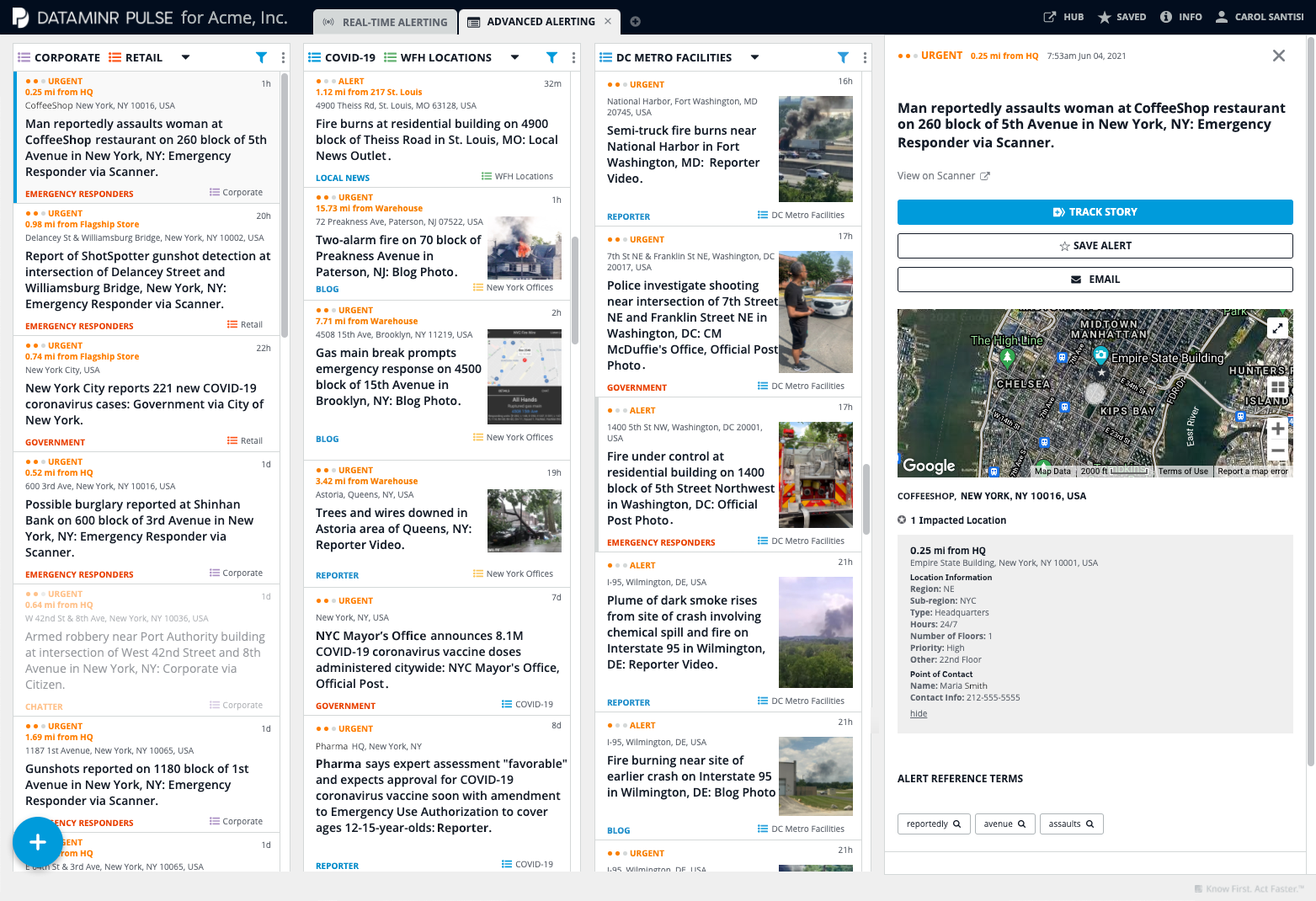Viewport: 1316px width, 901px height.
Task: Click hide link under impacted location details
Action: [x=919, y=713]
